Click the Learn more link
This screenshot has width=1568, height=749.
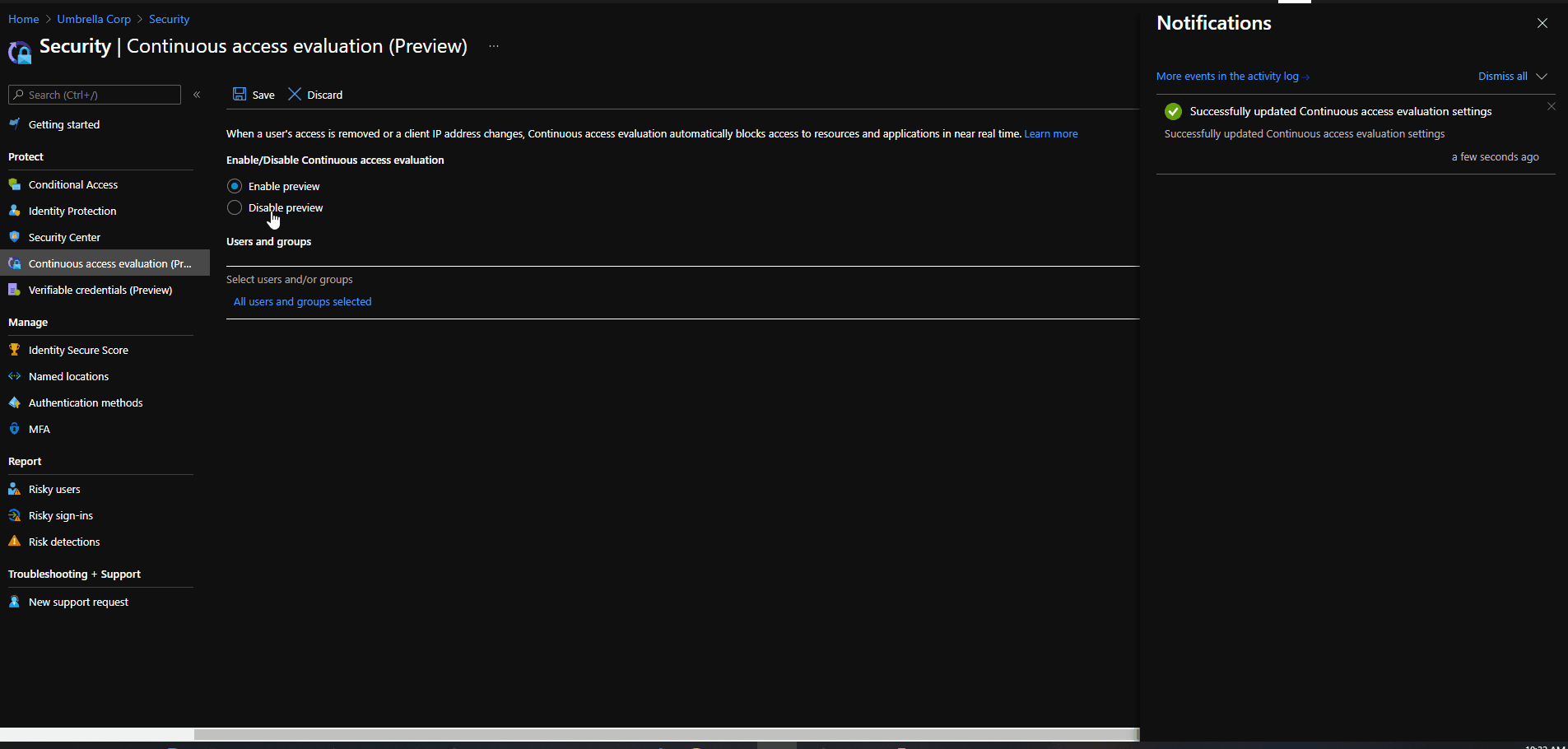click(1049, 133)
